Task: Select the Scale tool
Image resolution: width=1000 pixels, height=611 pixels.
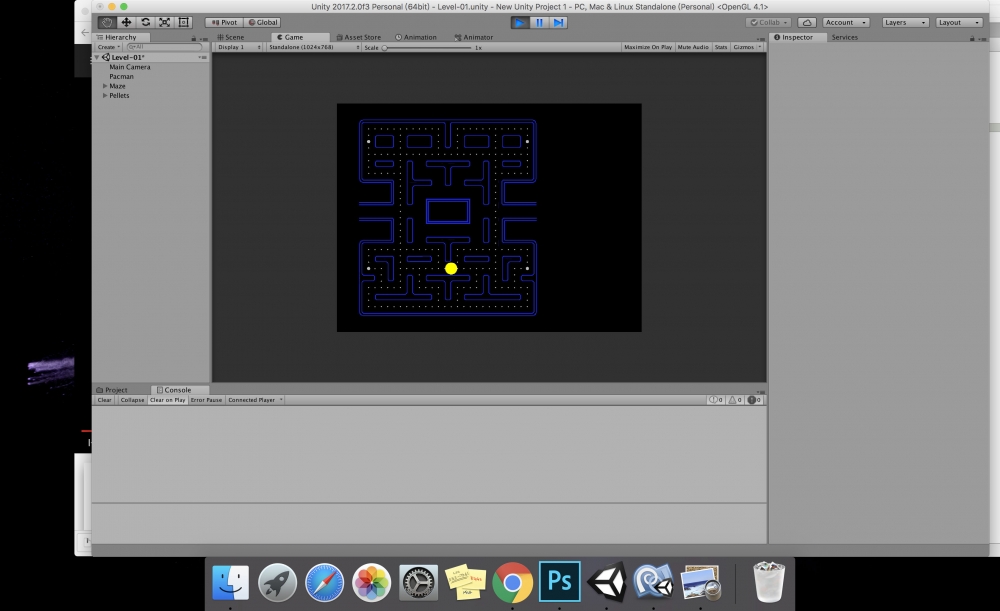Action: [165, 22]
